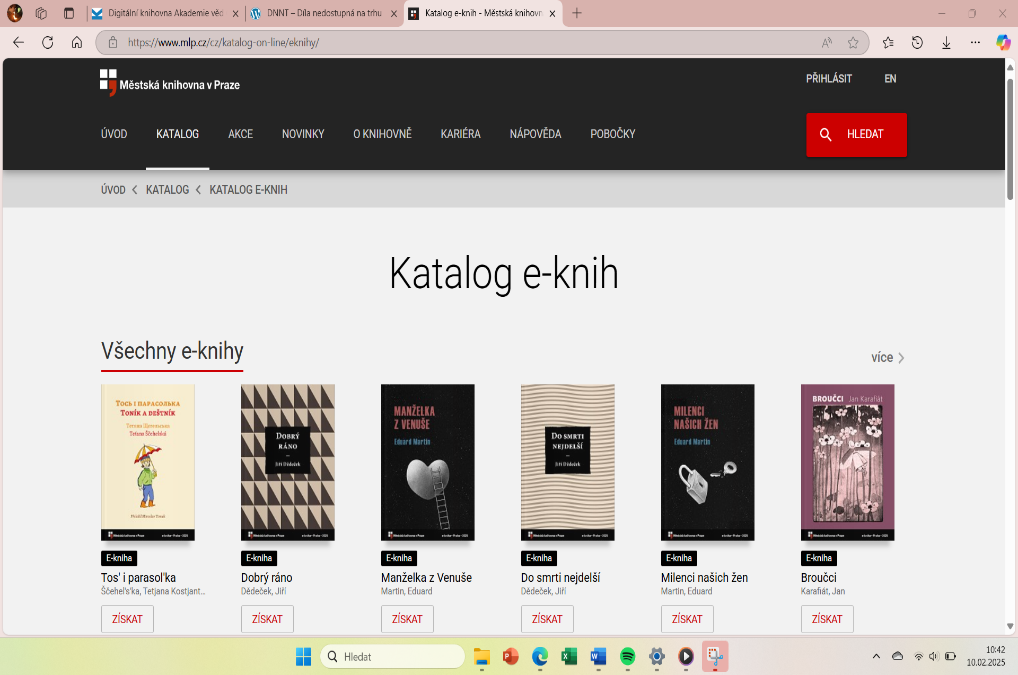Reload the current page
Image resolution: width=1018 pixels, height=675 pixels.
click(47, 42)
